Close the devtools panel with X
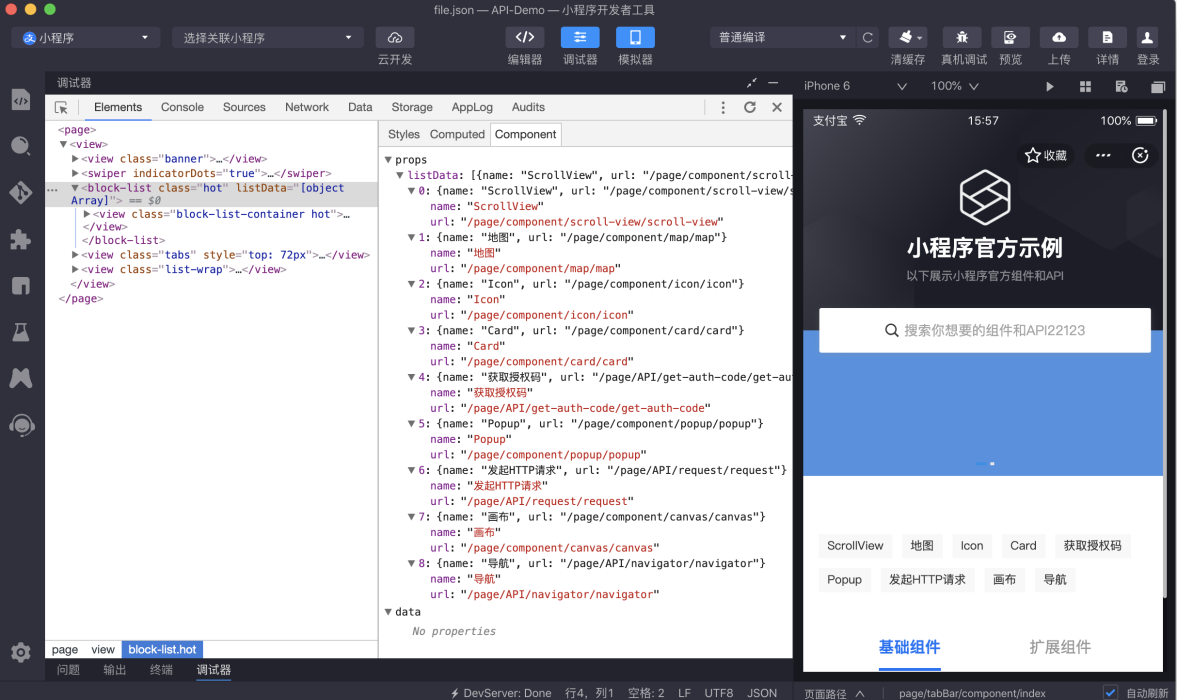The image size is (1177, 700). (777, 107)
